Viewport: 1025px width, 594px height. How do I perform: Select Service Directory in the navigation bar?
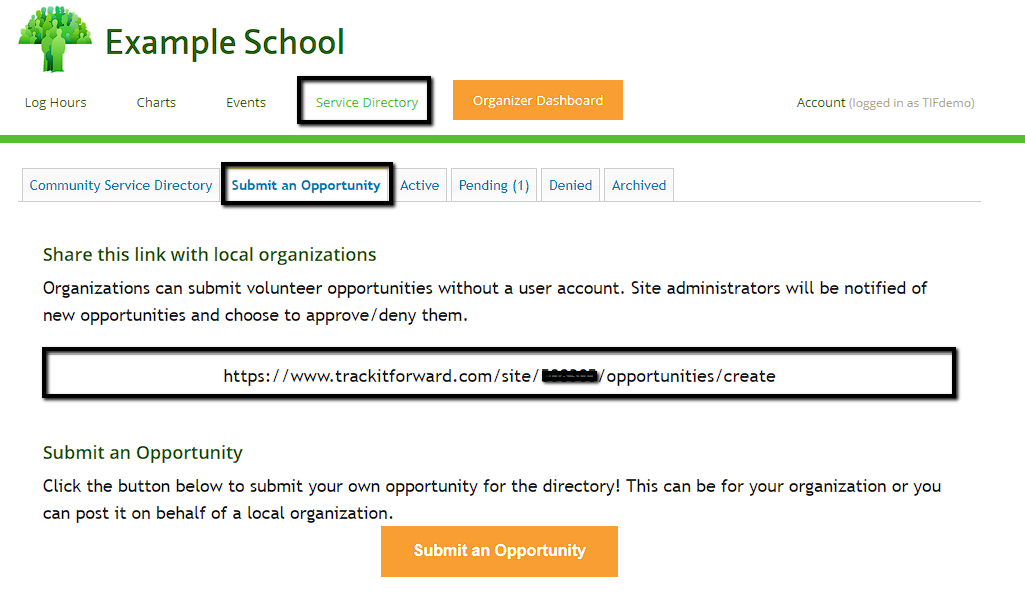[x=366, y=102]
